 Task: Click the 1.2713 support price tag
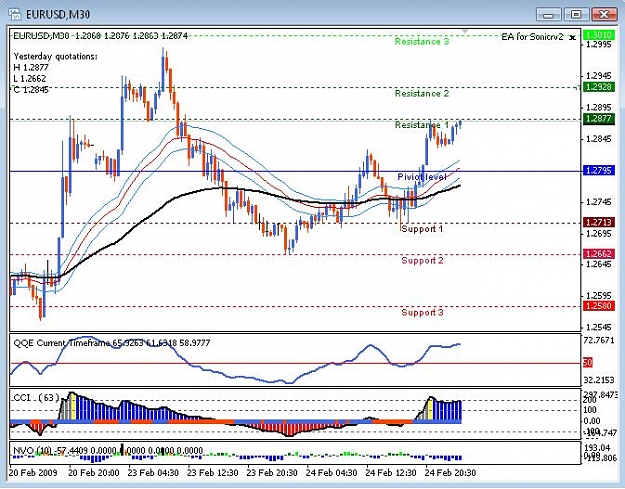[x=599, y=222]
